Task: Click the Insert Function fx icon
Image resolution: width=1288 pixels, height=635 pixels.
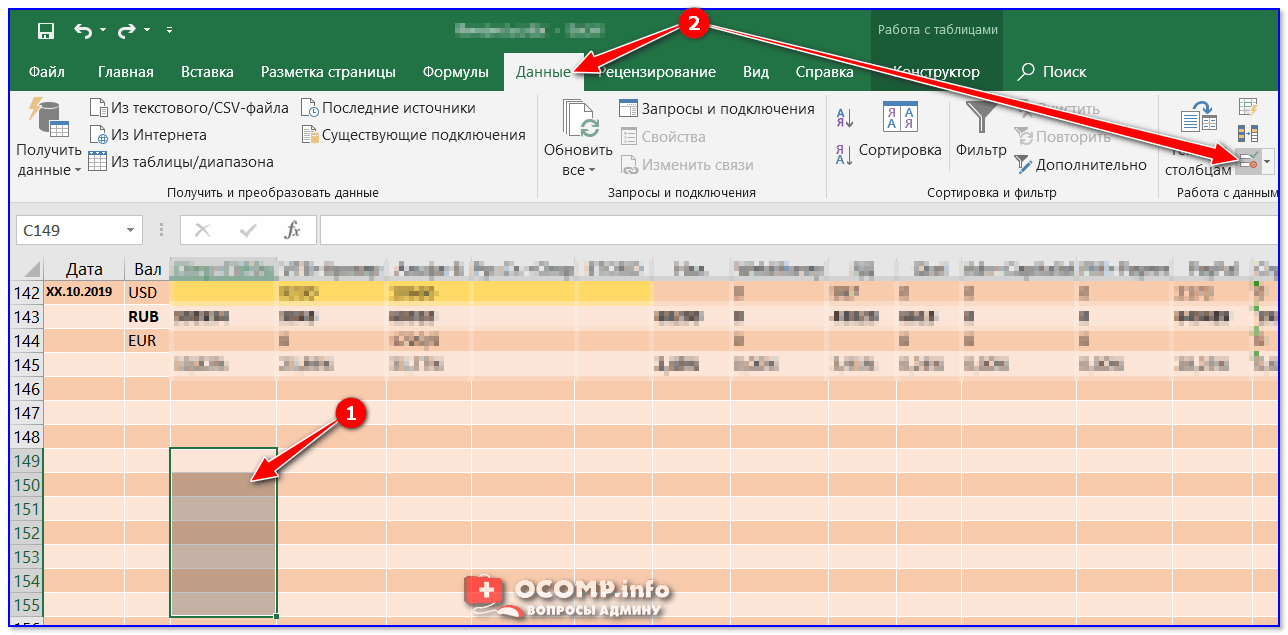Action: click(292, 230)
